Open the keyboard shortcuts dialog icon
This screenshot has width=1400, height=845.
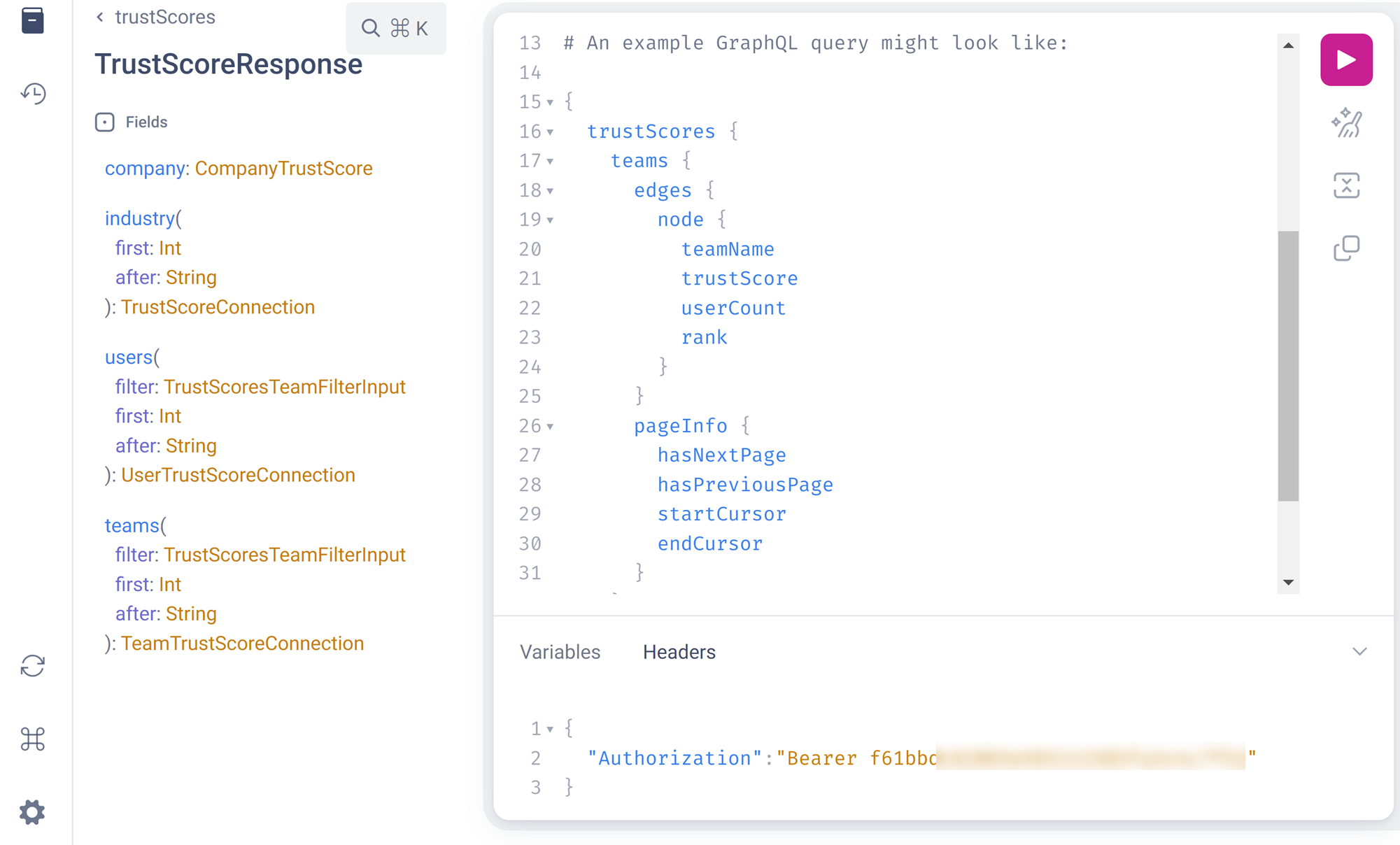click(x=33, y=739)
